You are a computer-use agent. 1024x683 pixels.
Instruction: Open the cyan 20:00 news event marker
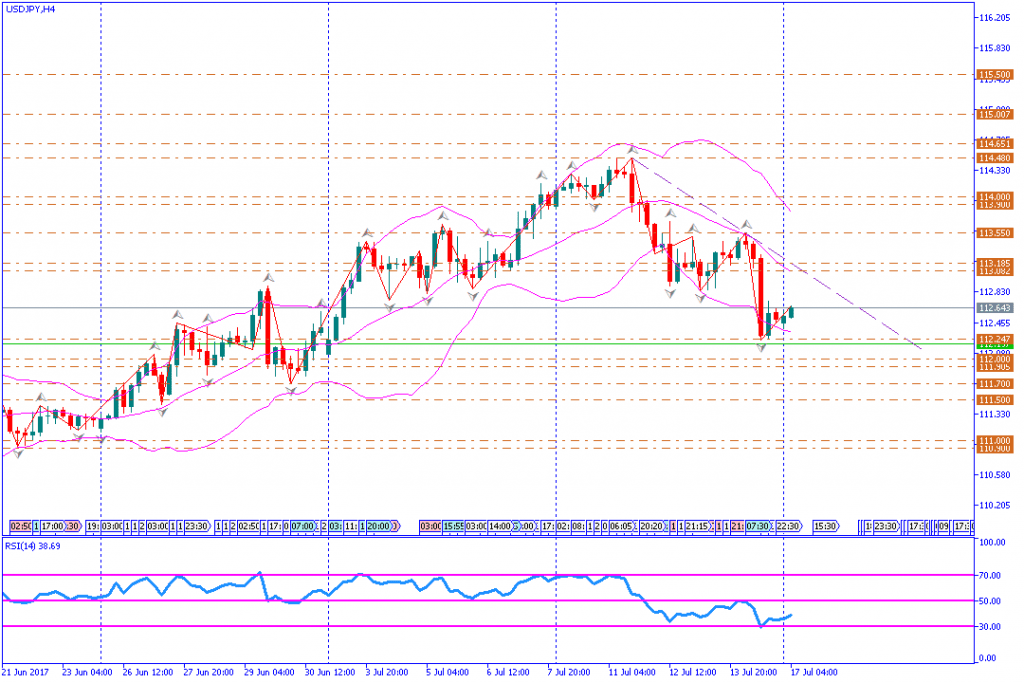pyautogui.click(x=379, y=526)
